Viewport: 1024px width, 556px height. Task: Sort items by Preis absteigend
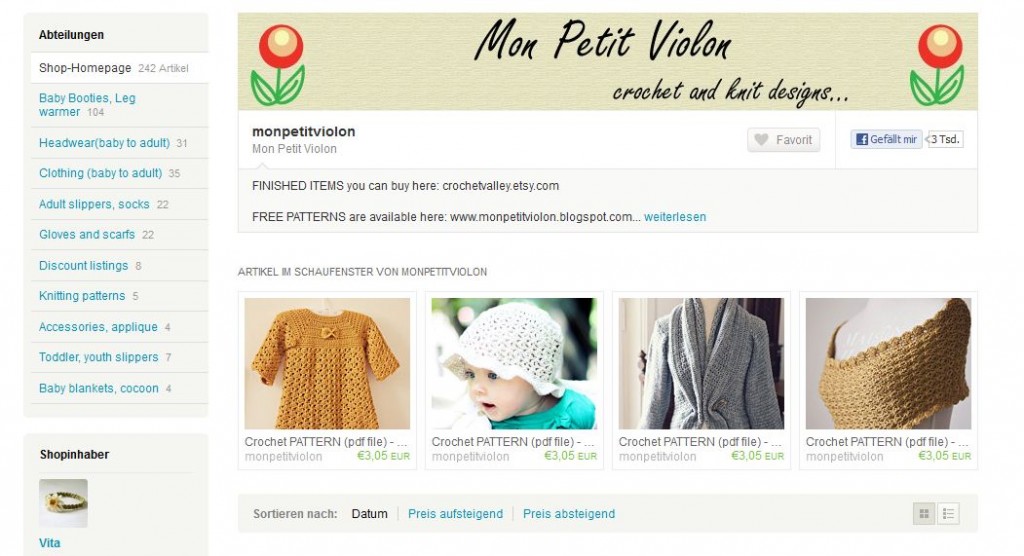pyautogui.click(x=569, y=514)
